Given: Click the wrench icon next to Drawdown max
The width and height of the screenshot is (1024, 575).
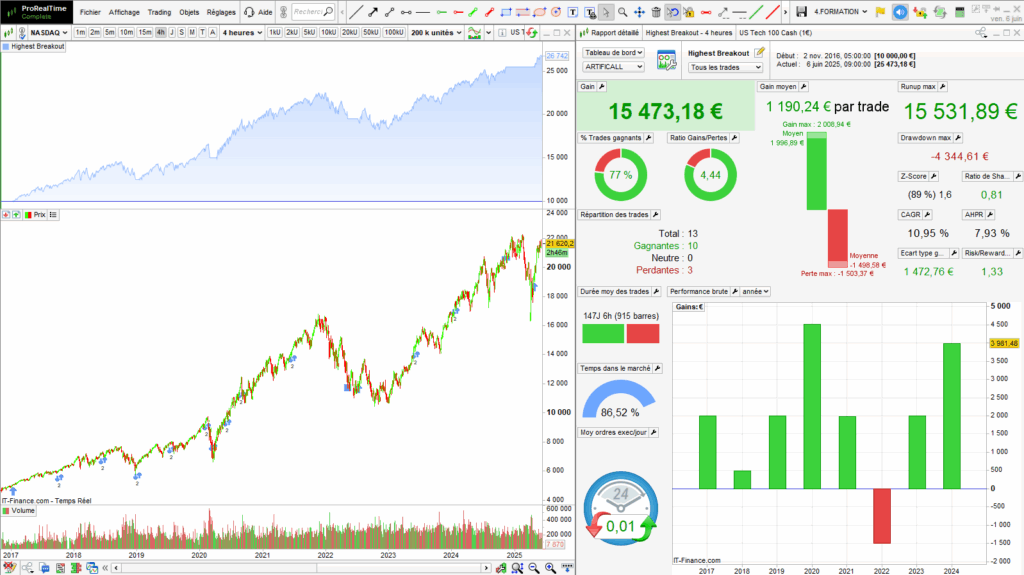Looking at the screenshot, I should [958, 138].
